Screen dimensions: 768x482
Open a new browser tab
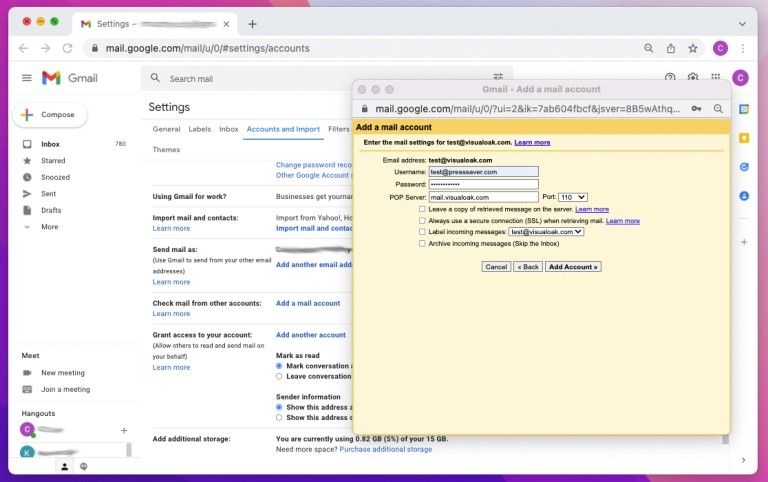coord(252,24)
